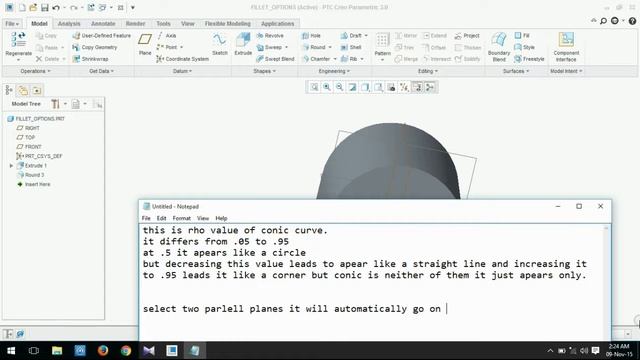This screenshot has height=360, width=640.
Task: Open the Format menu in Notepad
Action: coord(182,218)
